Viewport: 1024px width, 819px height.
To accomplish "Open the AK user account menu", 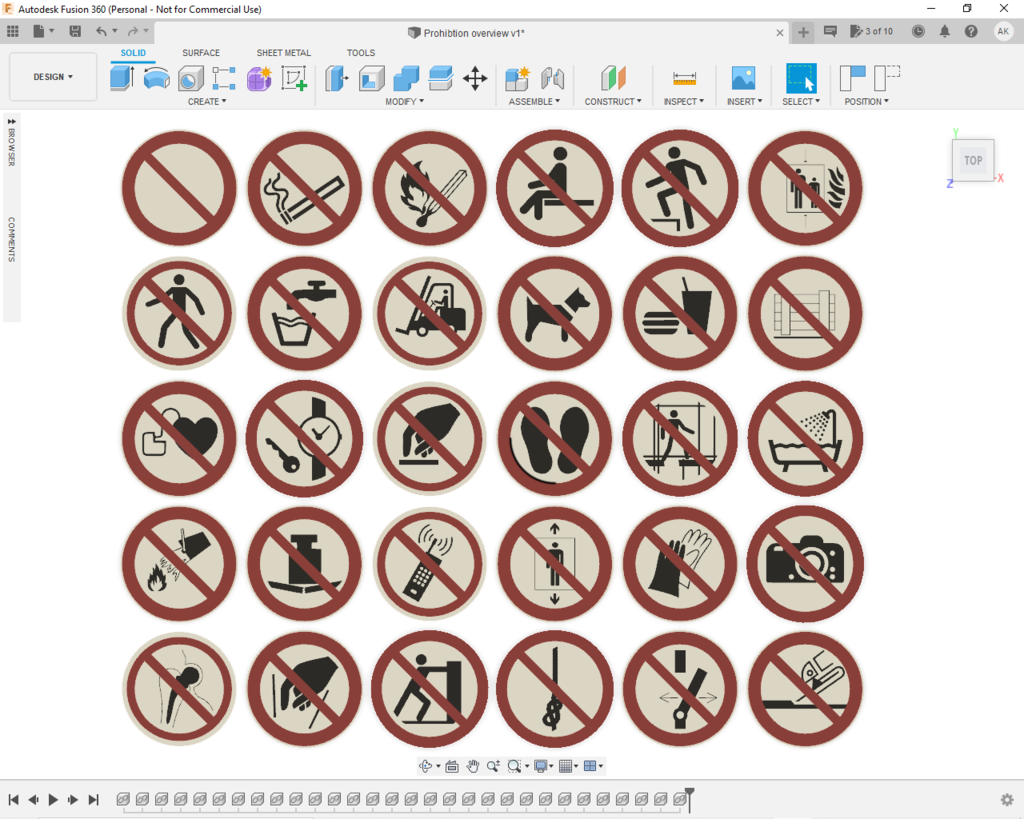I will tap(1003, 31).
